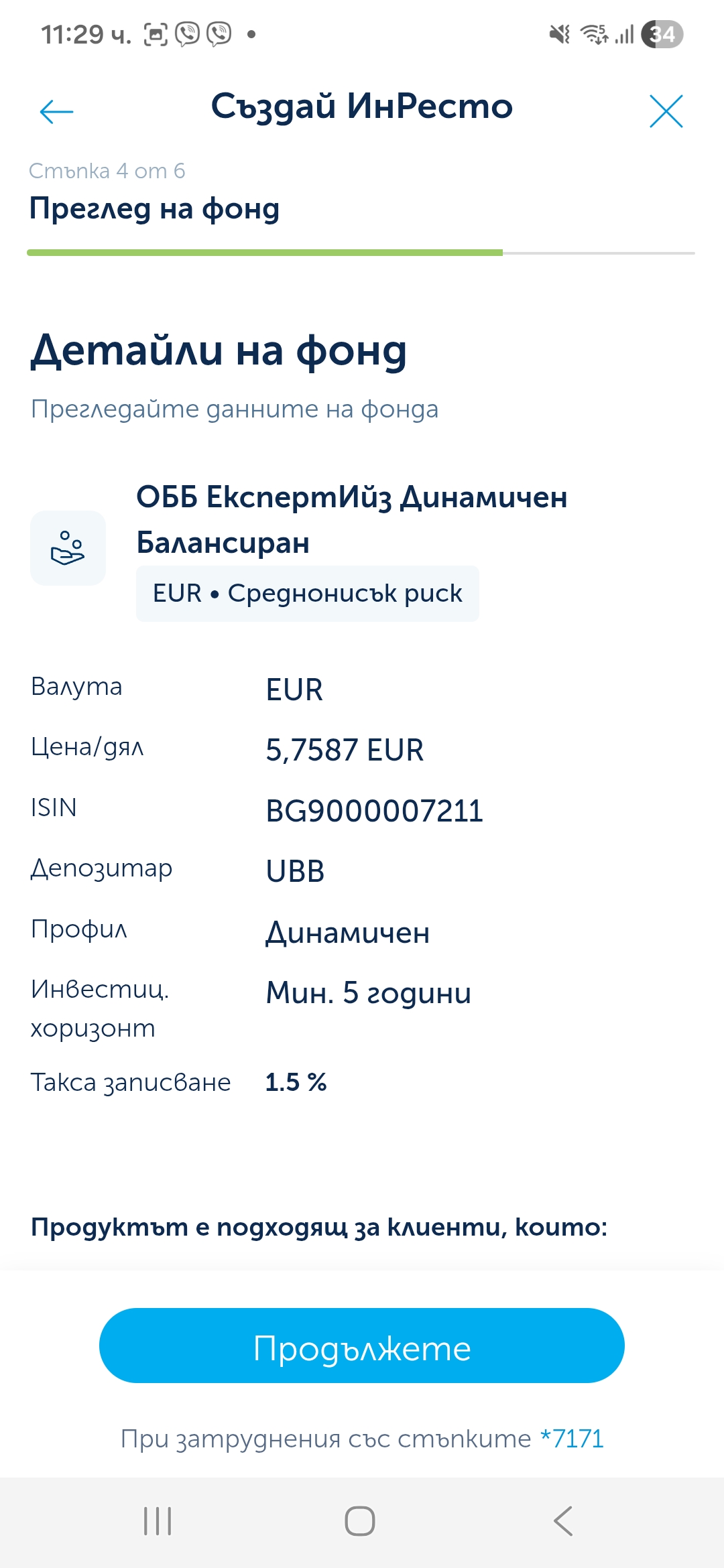Image resolution: width=724 pixels, height=1568 pixels.
Task: Call the *7171 help number link
Action: tap(572, 1439)
